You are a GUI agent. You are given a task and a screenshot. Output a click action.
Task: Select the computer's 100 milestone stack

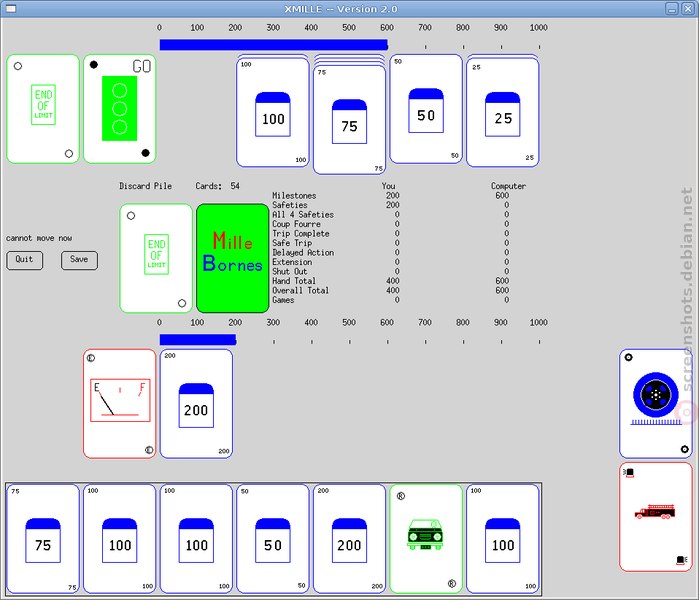click(273, 111)
